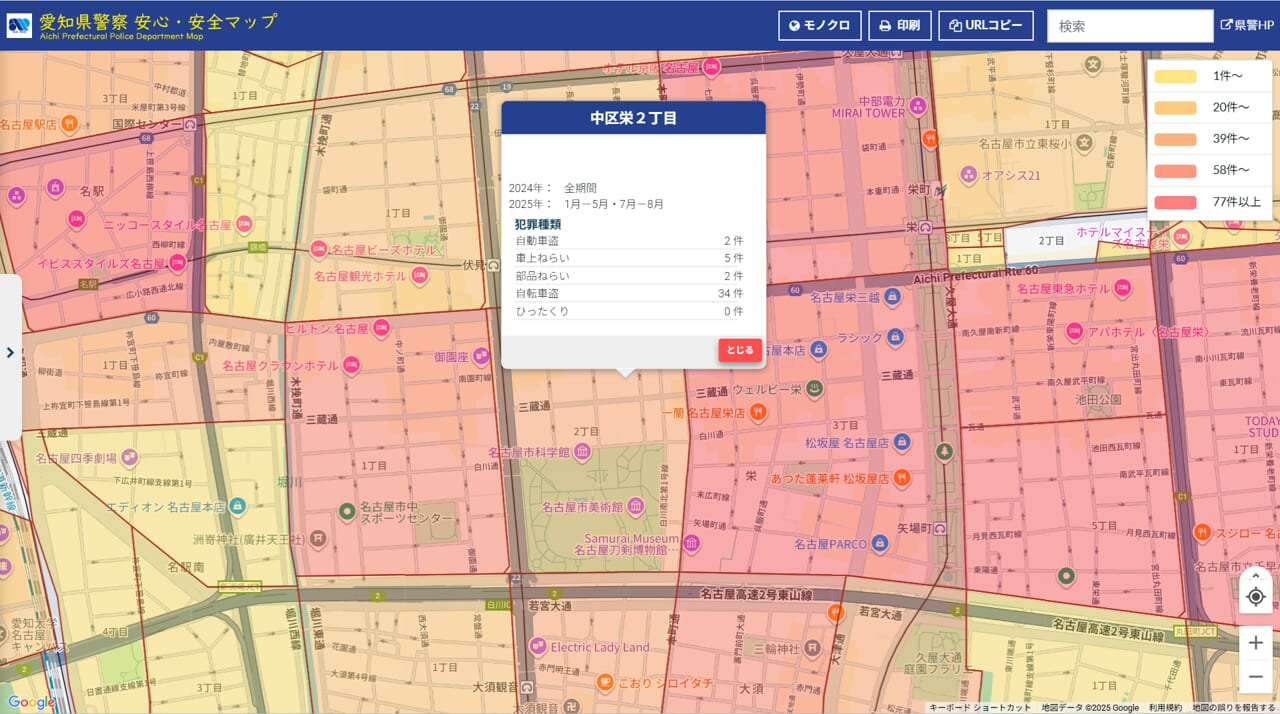Zoom out using the minus button
This screenshot has width=1280, height=714.
[x=1256, y=677]
